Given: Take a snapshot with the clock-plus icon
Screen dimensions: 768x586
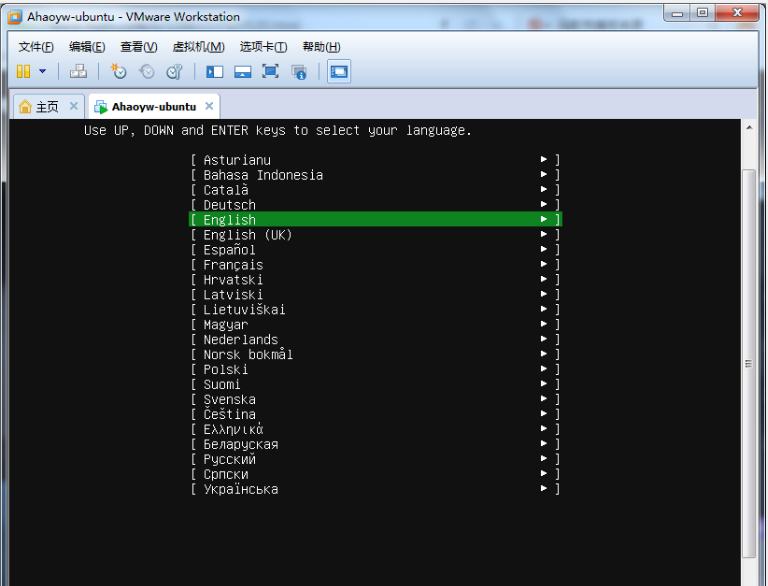Looking at the screenshot, I should click(x=119, y=71).
